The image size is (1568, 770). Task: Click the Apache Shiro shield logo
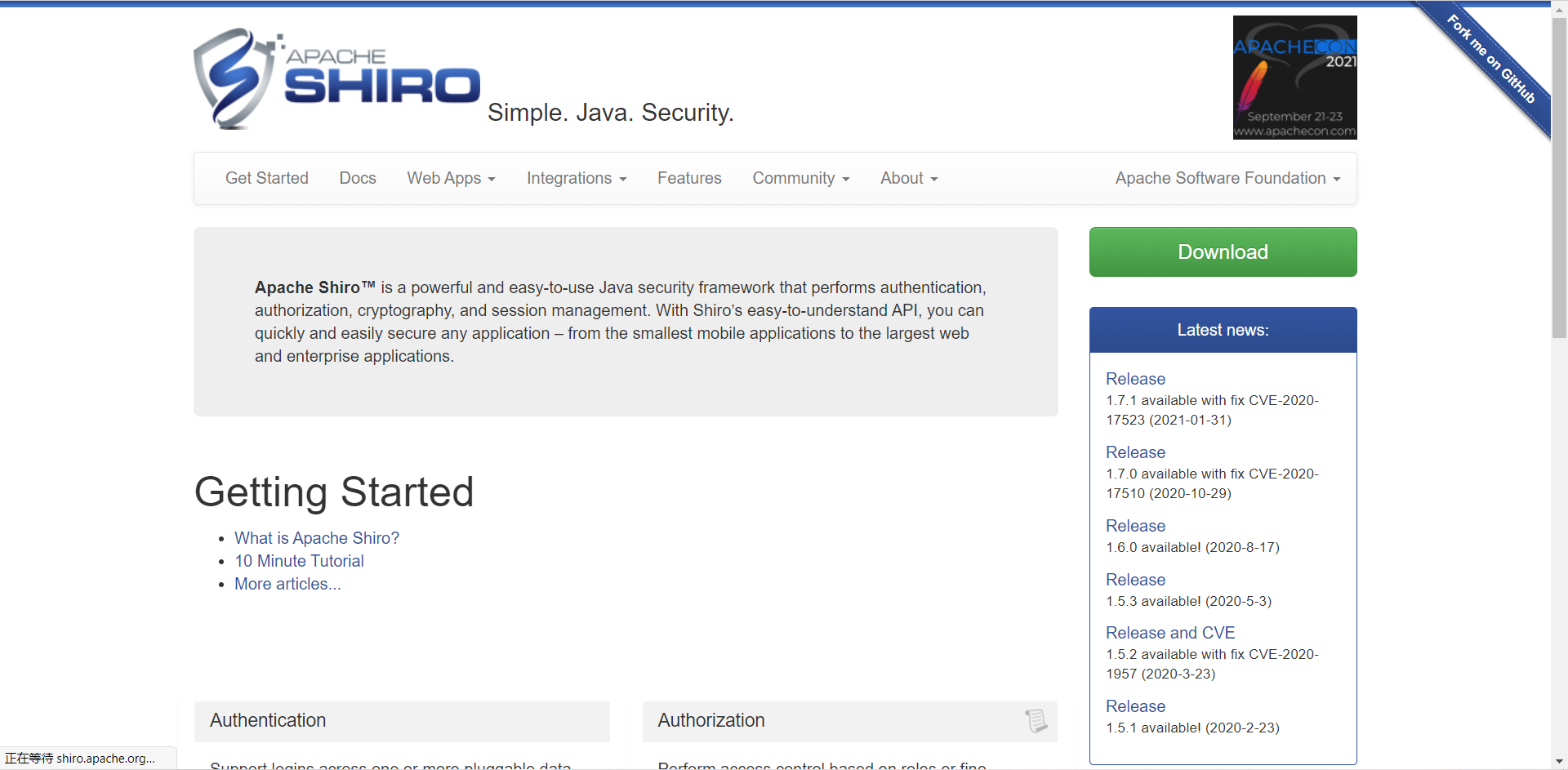pos(336,78)
